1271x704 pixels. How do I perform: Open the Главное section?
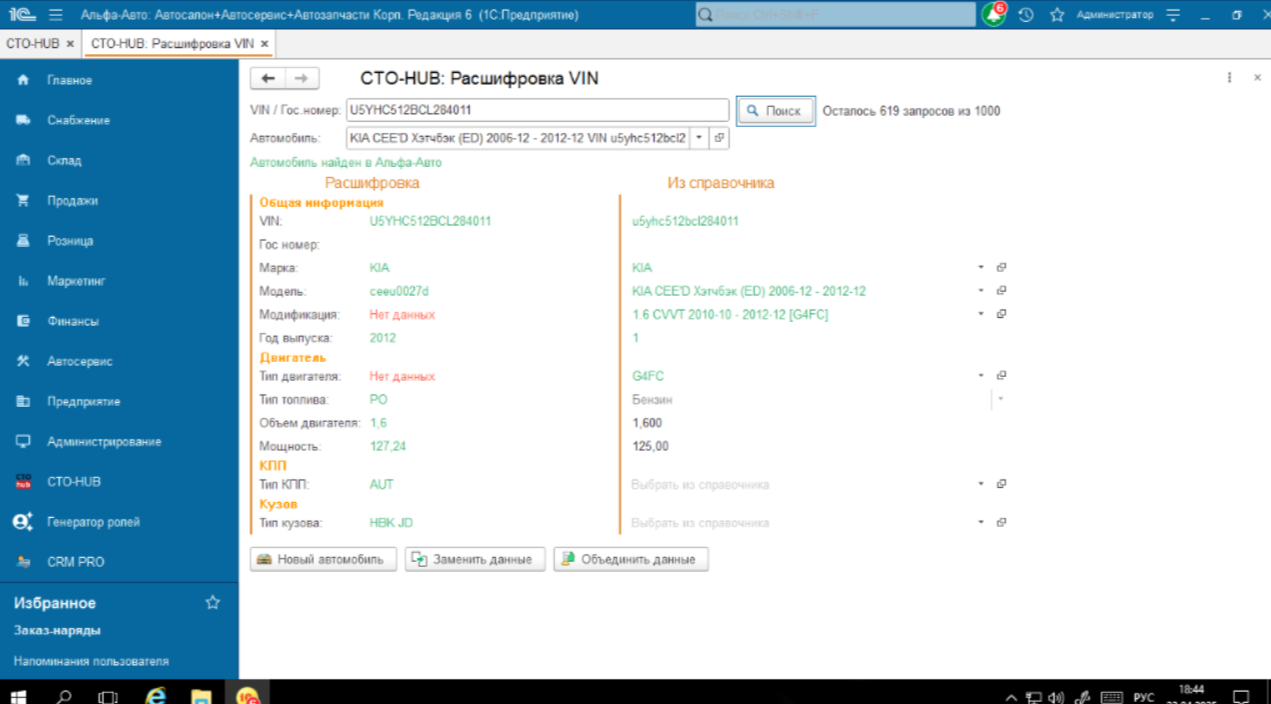(69, 80)
